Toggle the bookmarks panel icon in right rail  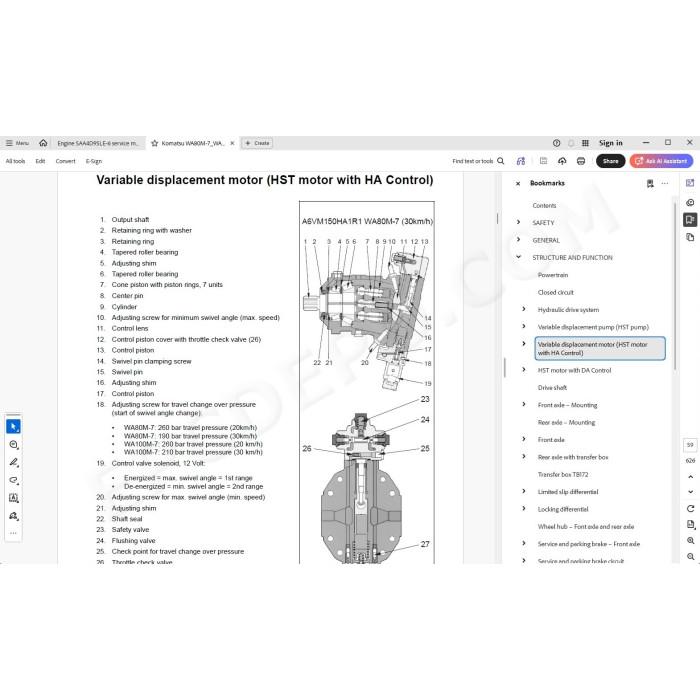pos(690,220)
